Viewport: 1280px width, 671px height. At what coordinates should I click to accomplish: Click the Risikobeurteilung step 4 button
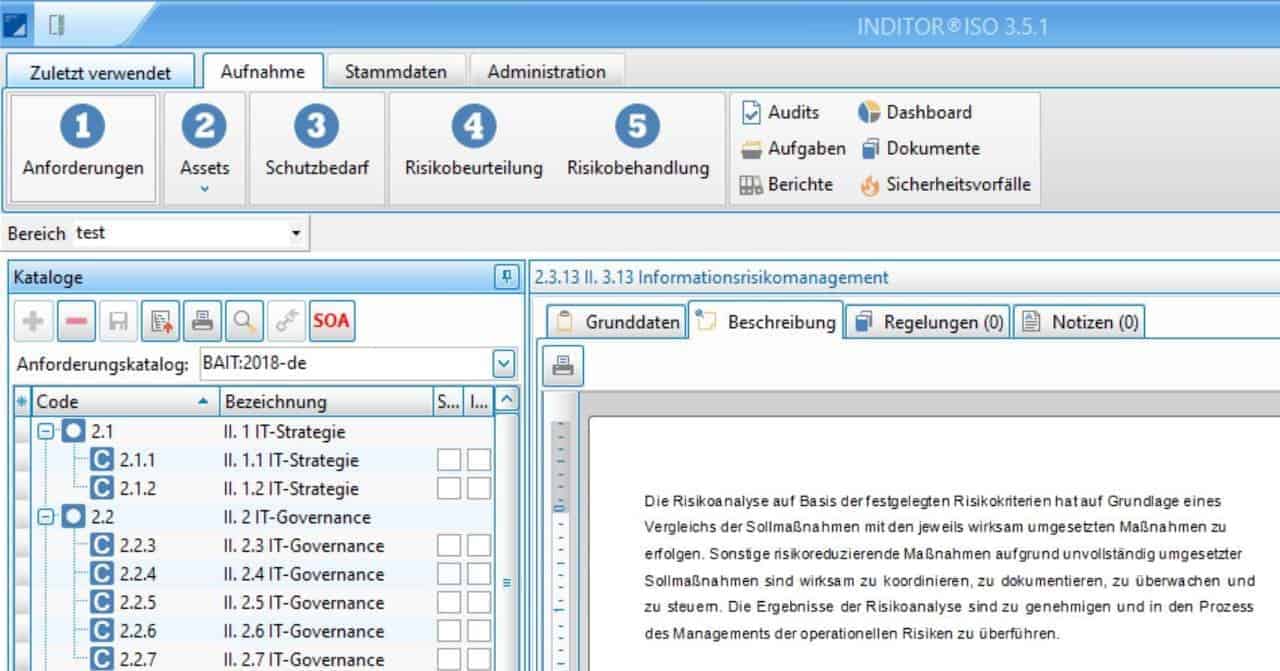click(473, 146)
